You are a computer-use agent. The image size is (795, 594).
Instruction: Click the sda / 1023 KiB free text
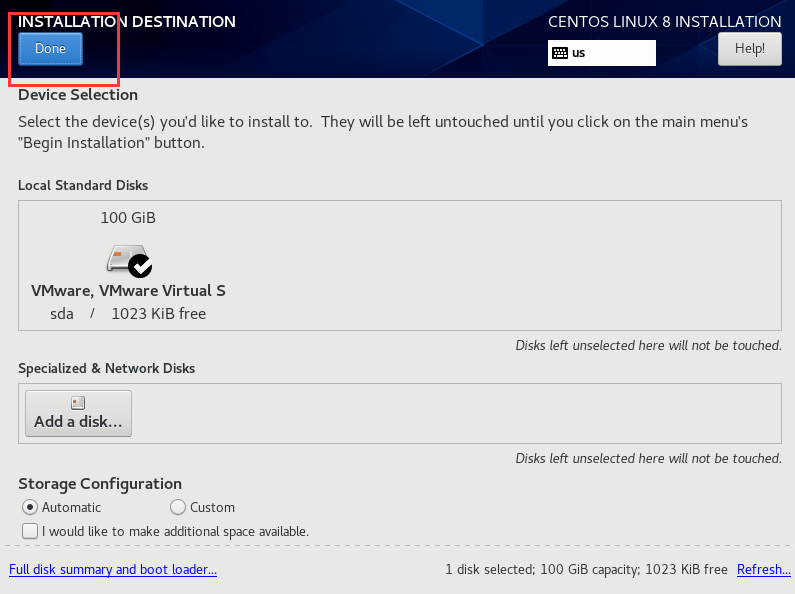128,314
